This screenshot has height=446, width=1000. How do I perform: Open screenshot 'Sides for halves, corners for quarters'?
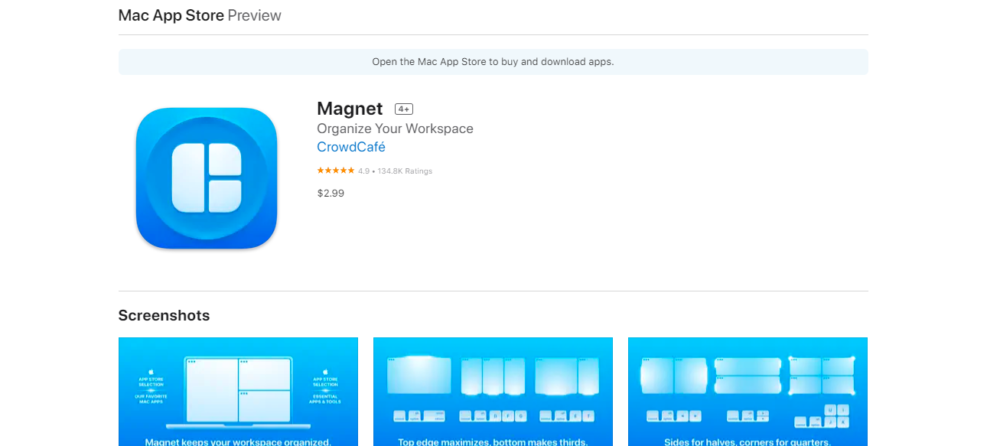(x=747, y=391)
